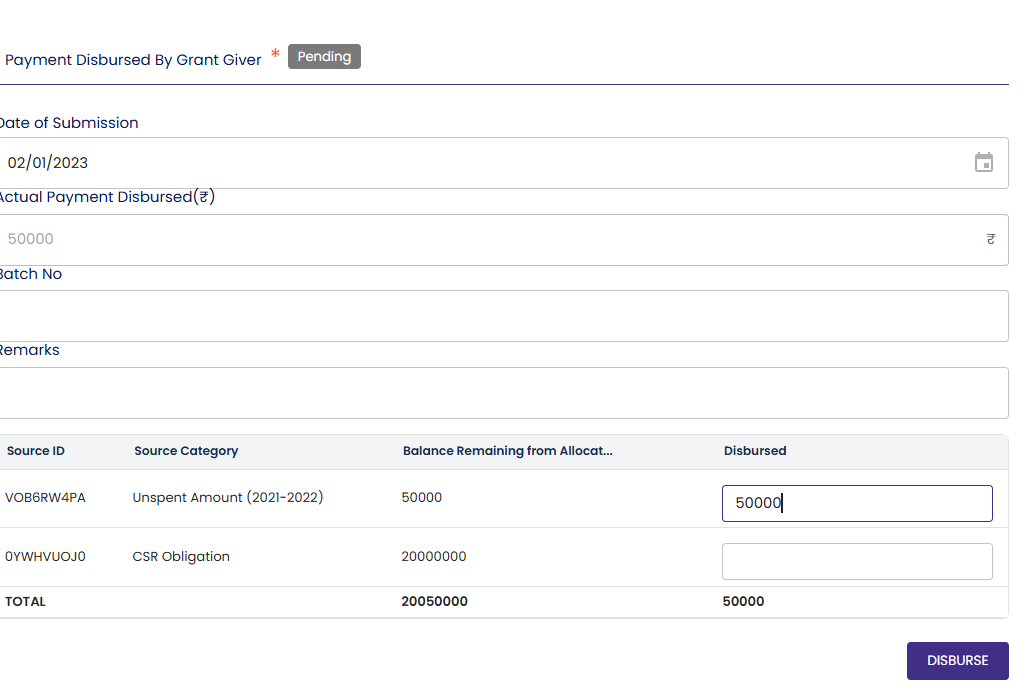Select source ID 0YWHVUOJ0 cell

point(45,557)
